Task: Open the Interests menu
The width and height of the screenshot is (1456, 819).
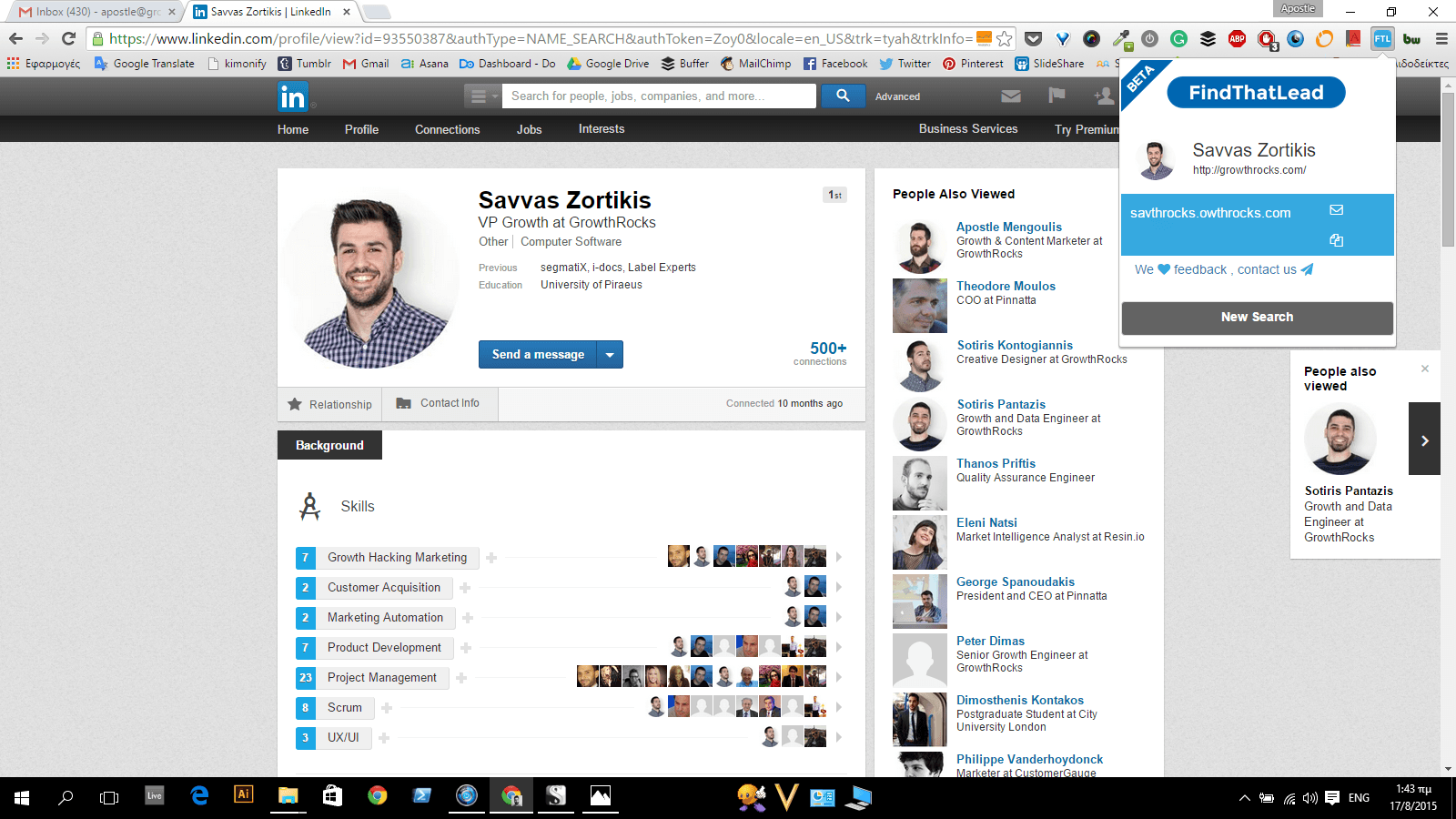Action: click(602, 128)
